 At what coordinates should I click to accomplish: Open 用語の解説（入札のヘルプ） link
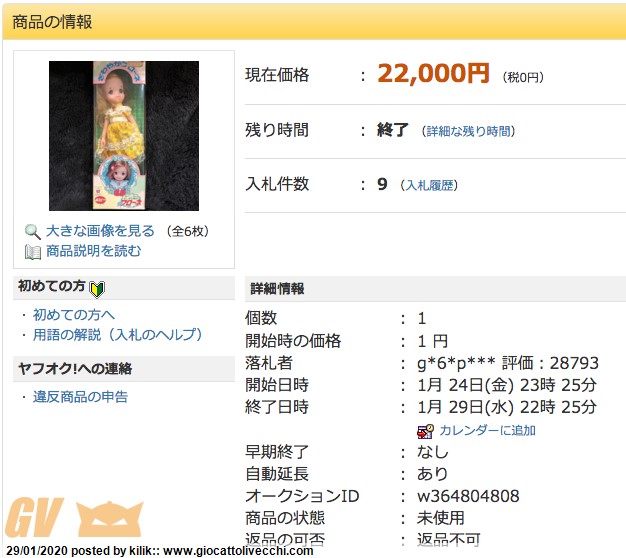tap(117, 334)
